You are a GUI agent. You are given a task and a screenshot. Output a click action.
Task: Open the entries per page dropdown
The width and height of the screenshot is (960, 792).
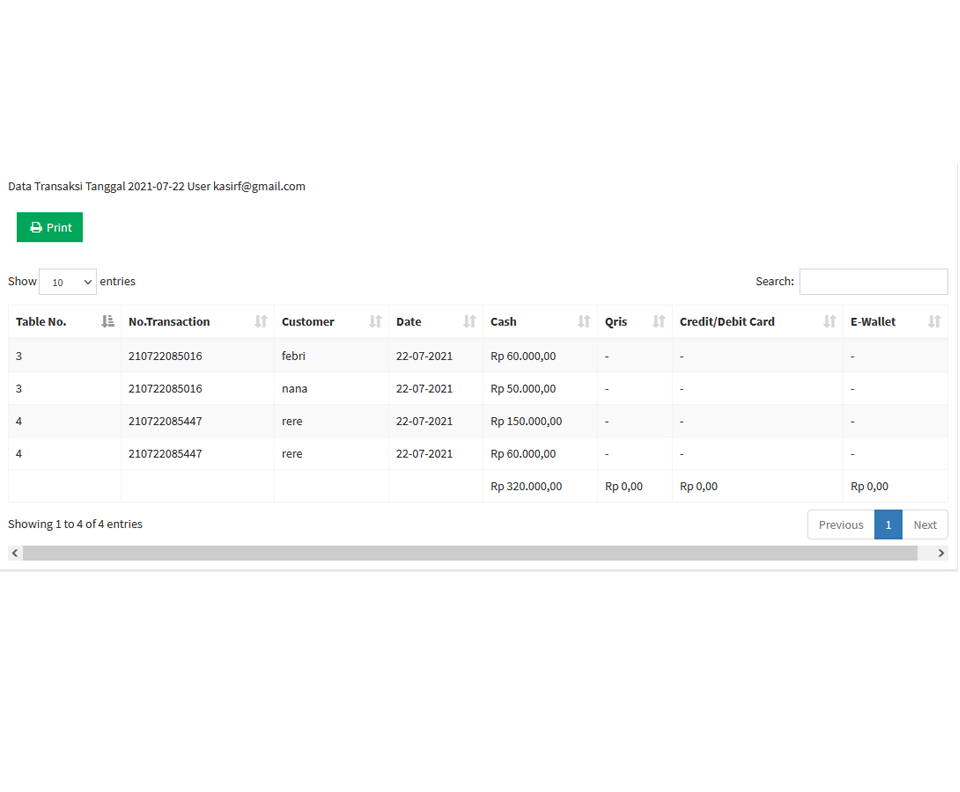68,282
